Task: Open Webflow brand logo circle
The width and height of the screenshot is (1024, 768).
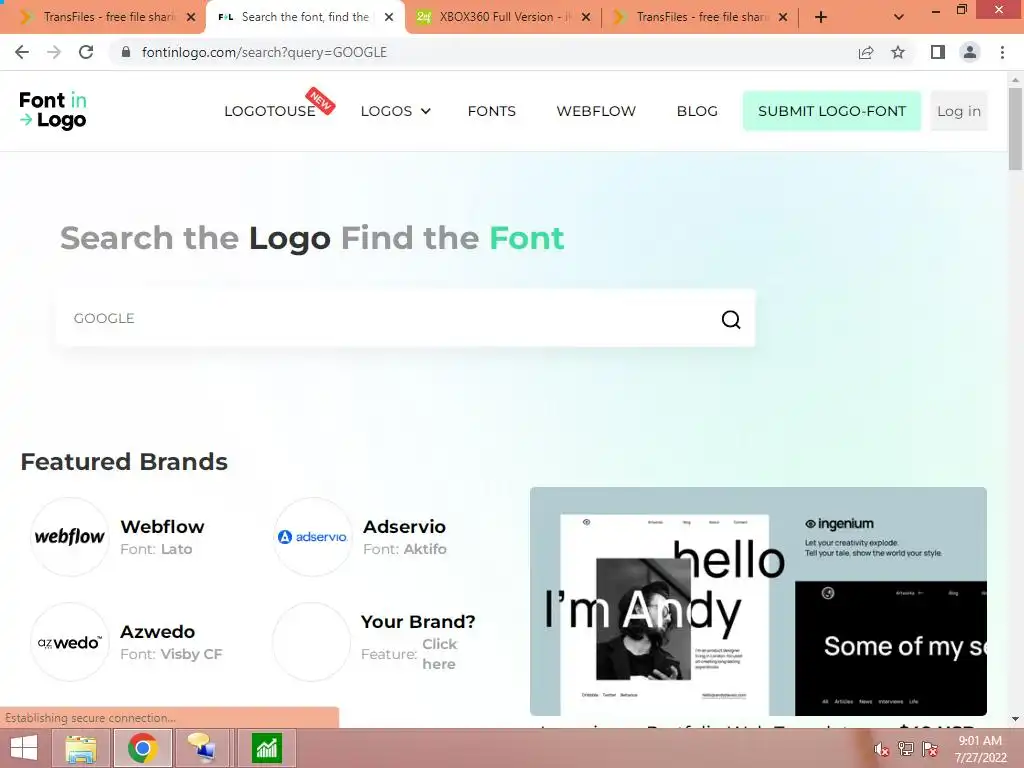Action: [x=70, y=537]
